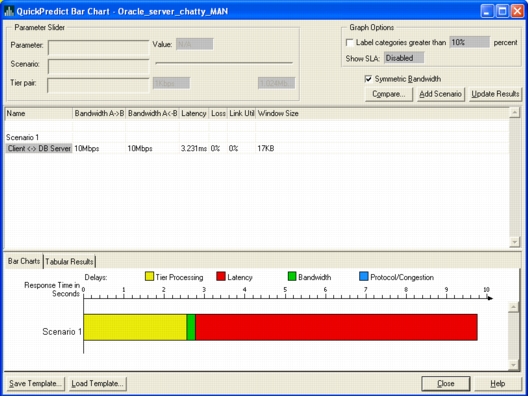Click the yellow Tier Processing bar segment
The height and width of the screenshot is (398, 530).
[135, 327]
